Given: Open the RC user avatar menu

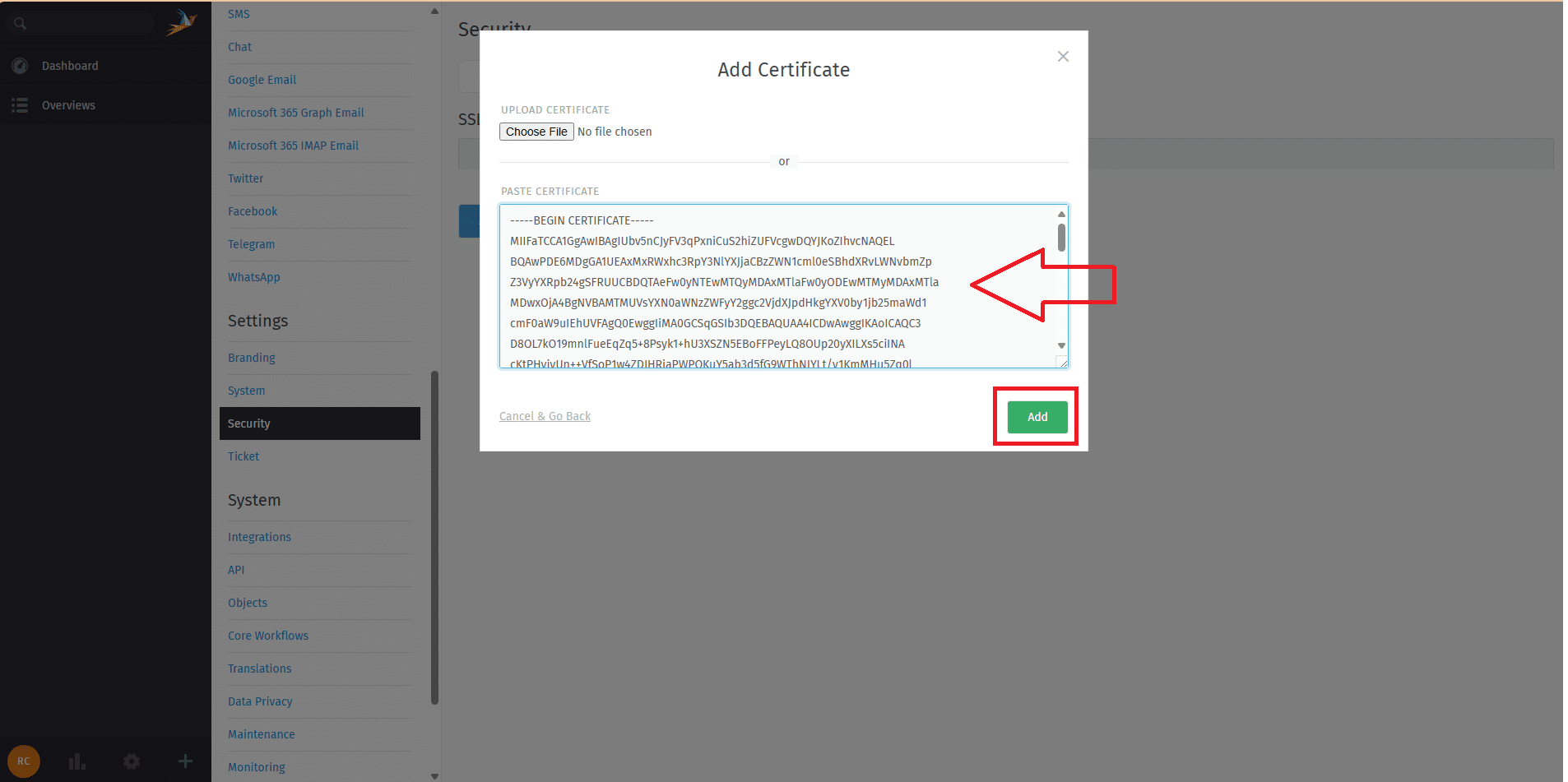Looking at the screenshot, I should (23, 761).
